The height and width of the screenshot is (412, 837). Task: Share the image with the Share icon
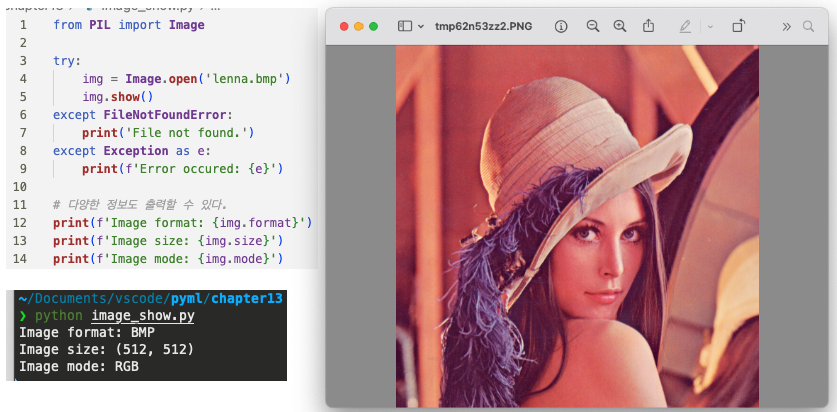(x=649, y=25)
